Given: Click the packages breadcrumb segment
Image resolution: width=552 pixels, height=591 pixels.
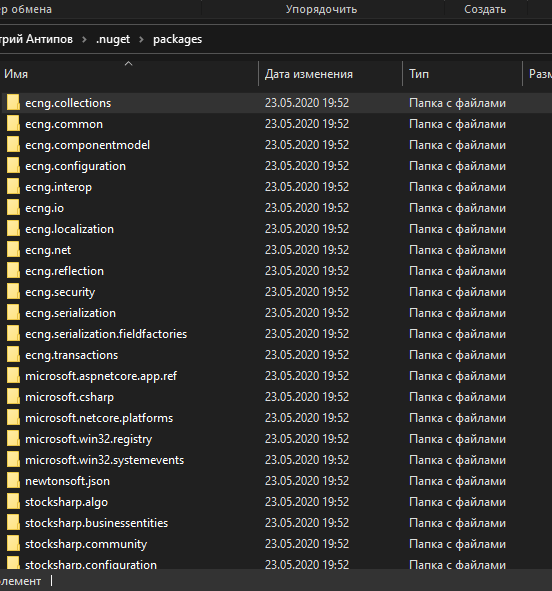Looking at the screenshot, I should 177,39.
